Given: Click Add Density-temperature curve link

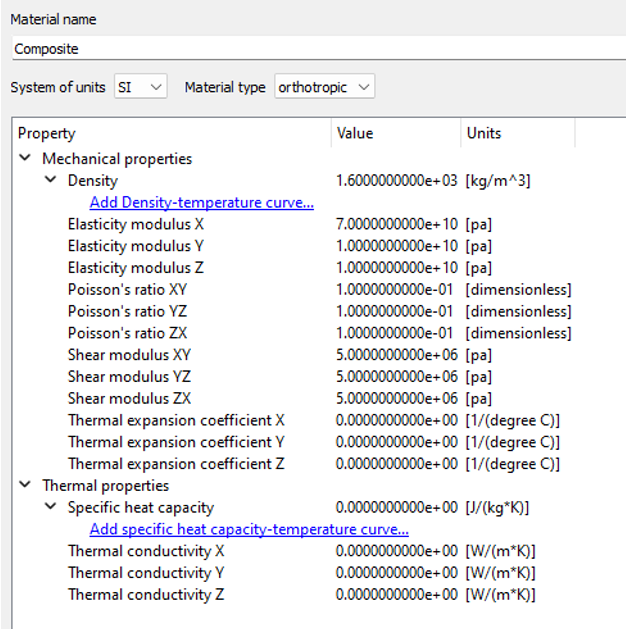Looking at the screenshot, I should (201, 203).
